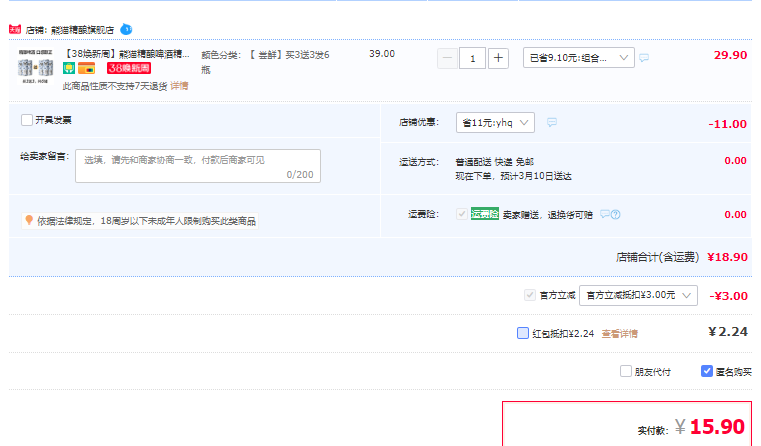Screen dimensions: 761x446
Task: Click the original price 39.00
Action: click(x=382, y=54)
